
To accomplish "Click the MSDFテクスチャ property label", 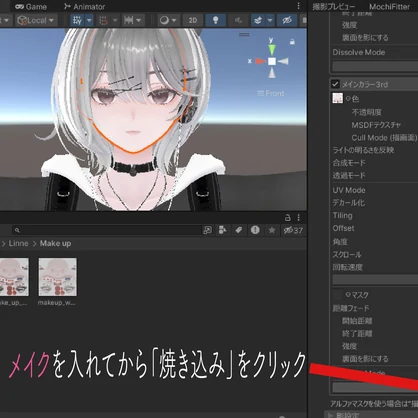I will [376, 125].
